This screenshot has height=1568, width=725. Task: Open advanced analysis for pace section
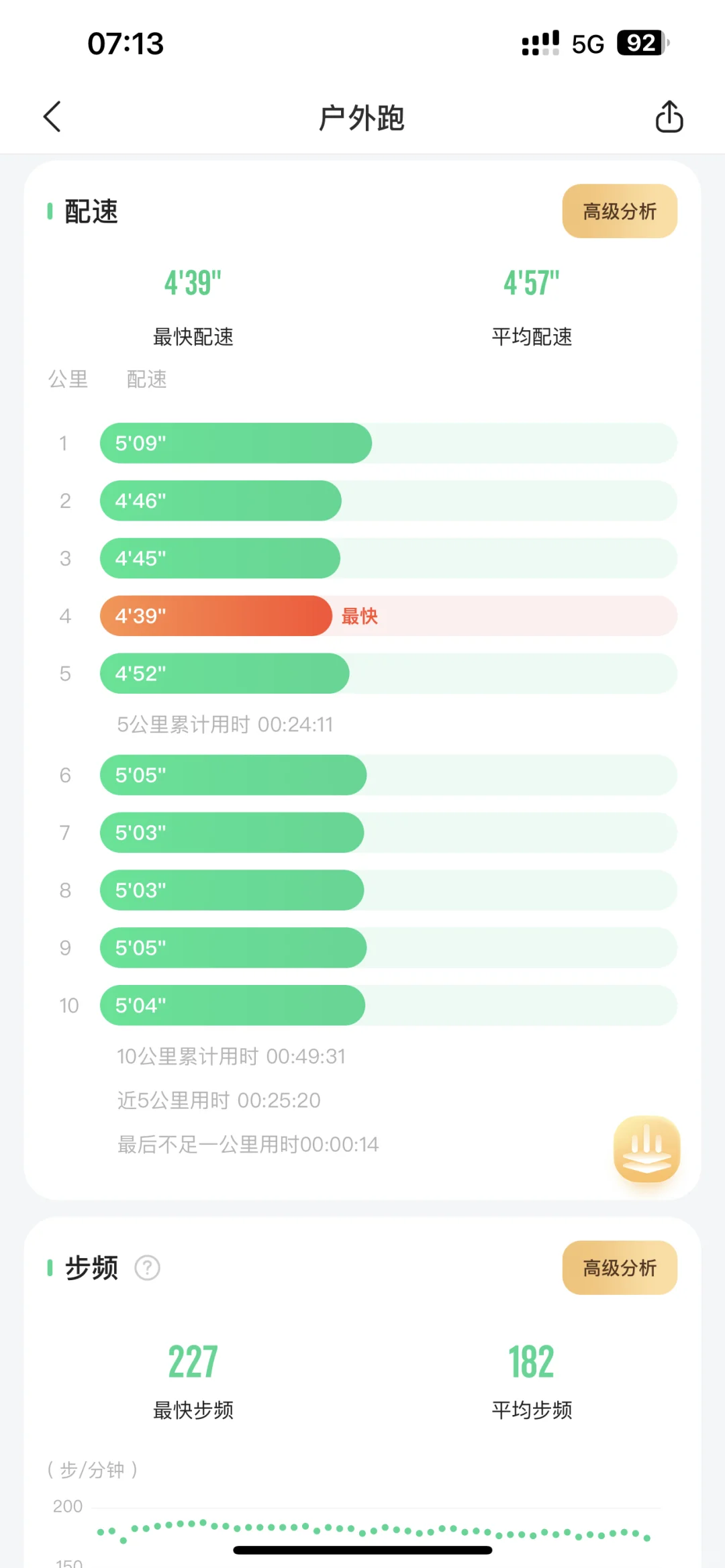(620, 211)
